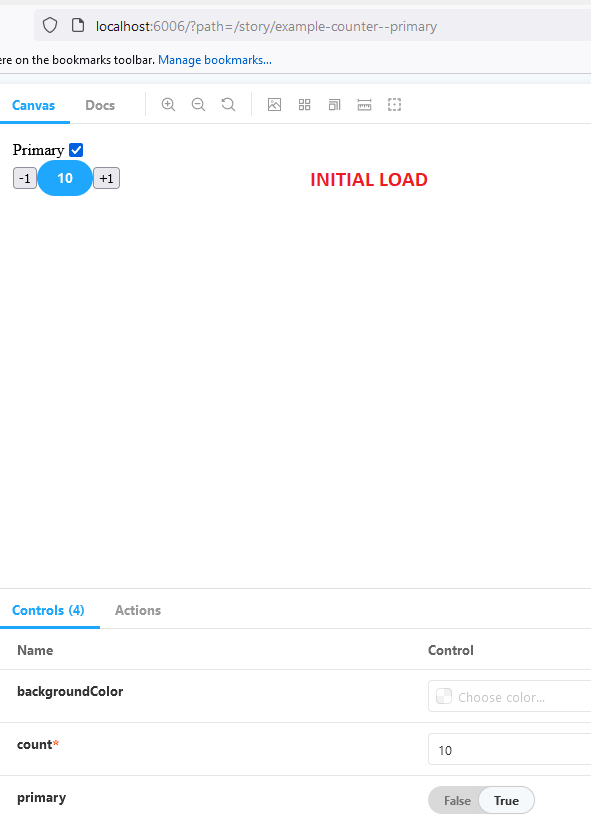Enable the dashed-square outlines icon

point(395,105)
